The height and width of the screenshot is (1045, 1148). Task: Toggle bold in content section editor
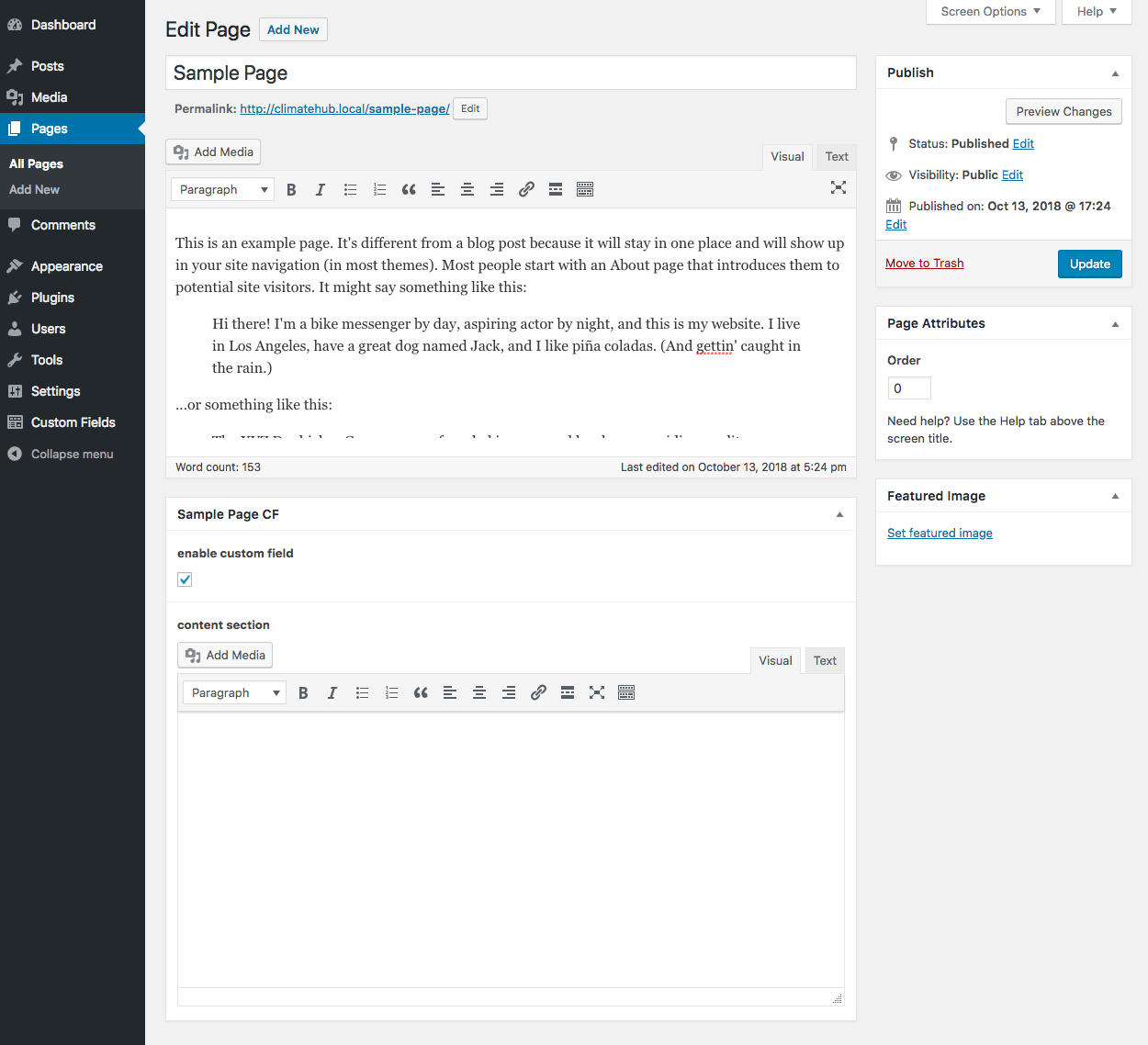(x=303, y=692)
